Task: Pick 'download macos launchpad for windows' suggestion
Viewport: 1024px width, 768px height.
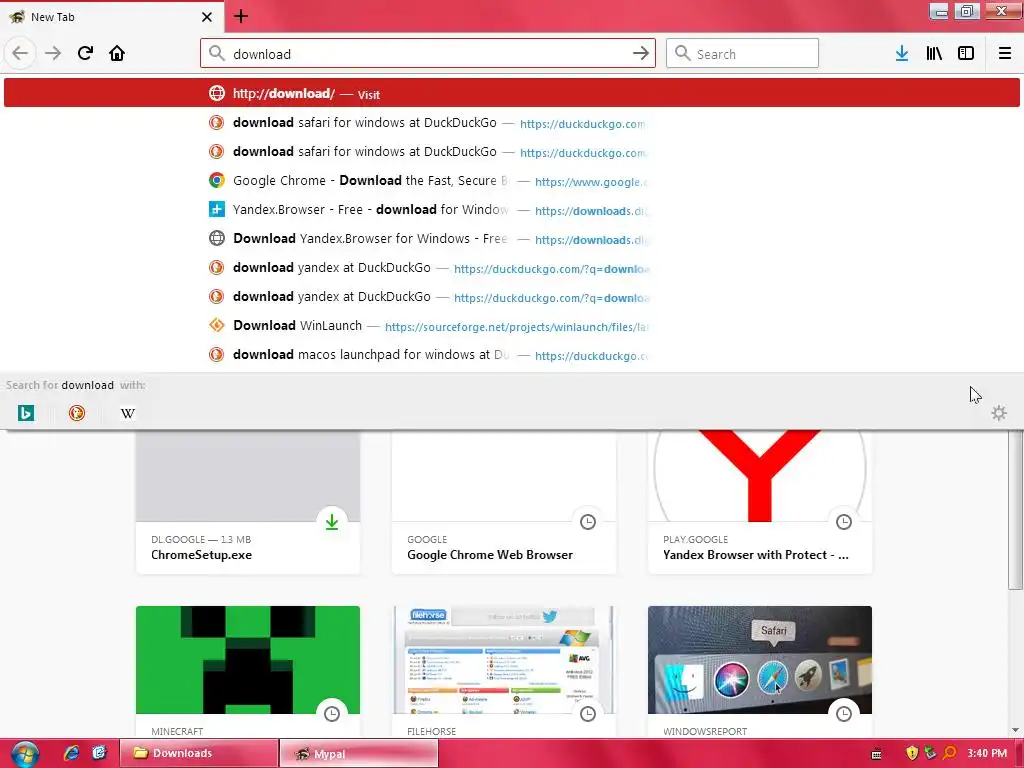Action: [x=511, y=355]
